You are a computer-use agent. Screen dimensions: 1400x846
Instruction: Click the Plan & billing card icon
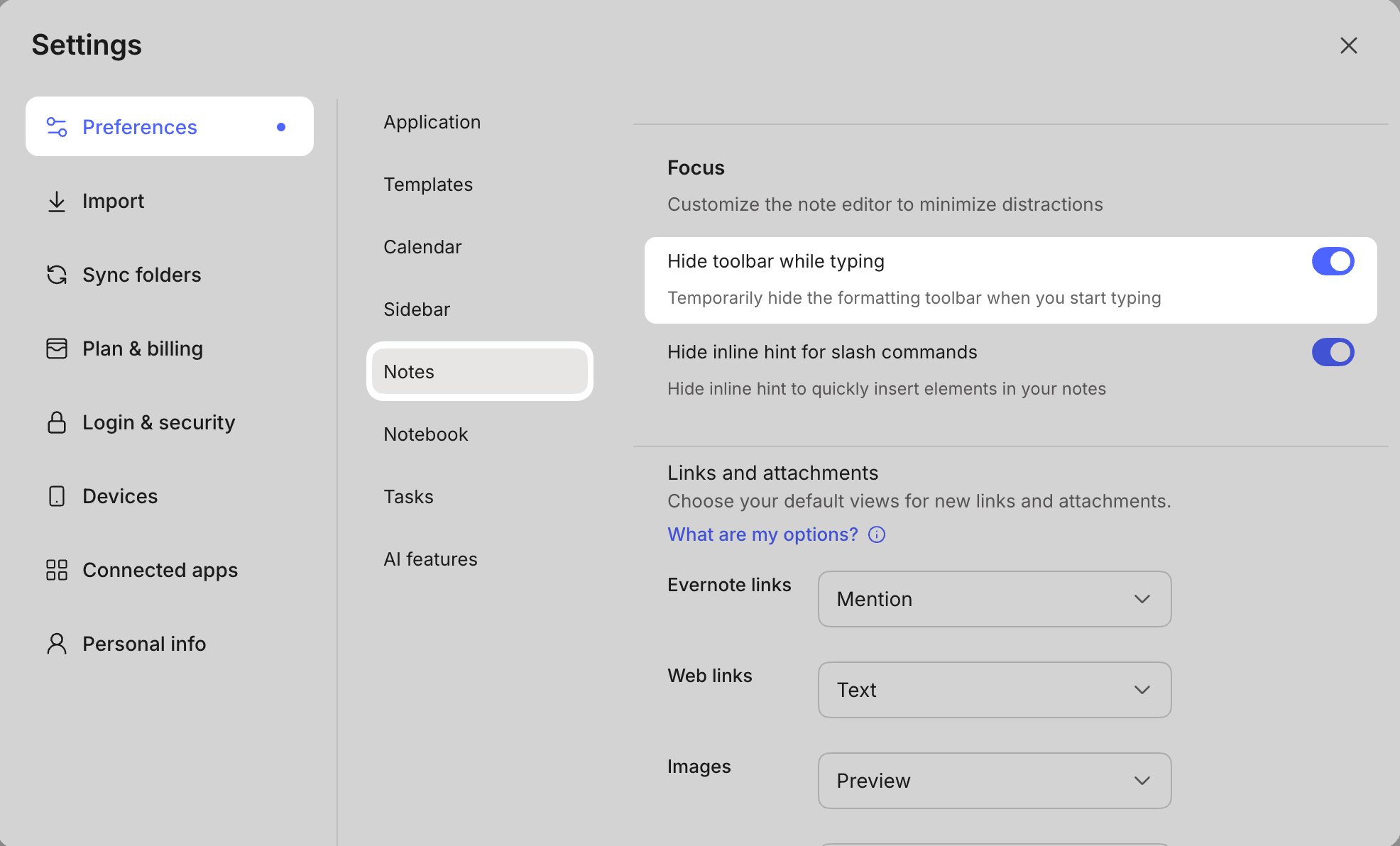[x=57, y=348]
